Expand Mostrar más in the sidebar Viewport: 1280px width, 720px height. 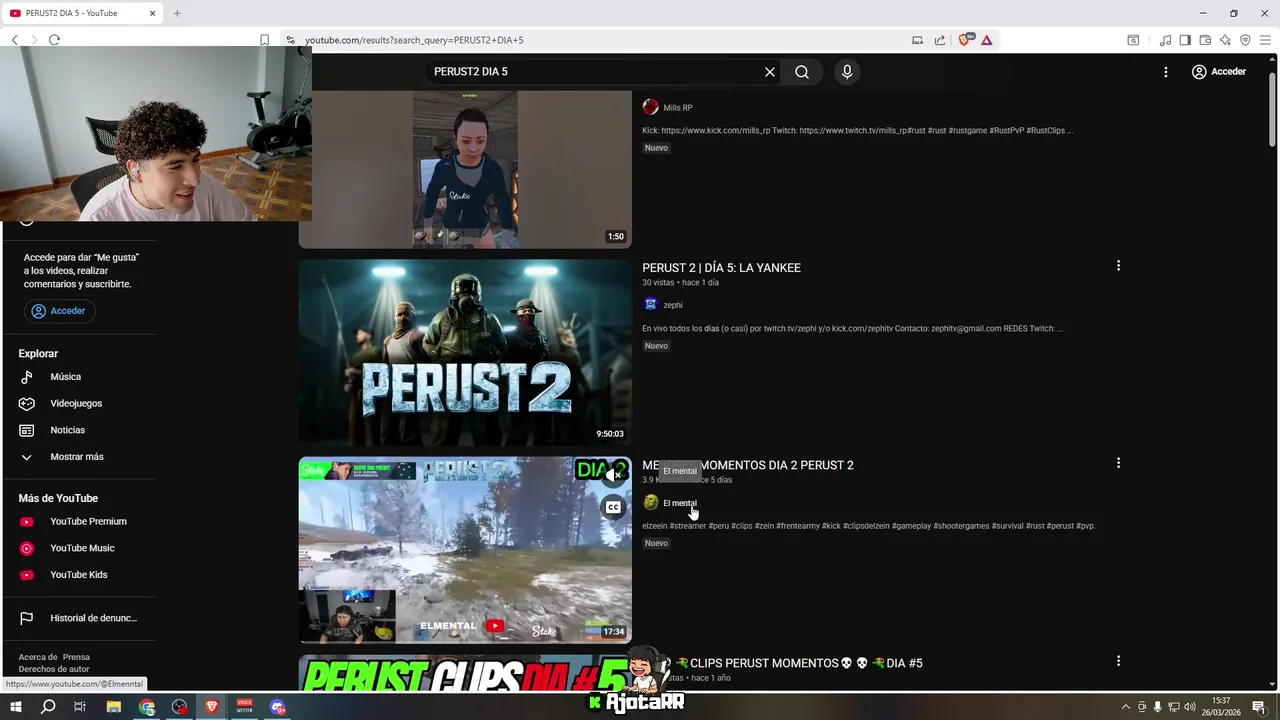pyautogui.click(x=78, y=457)
